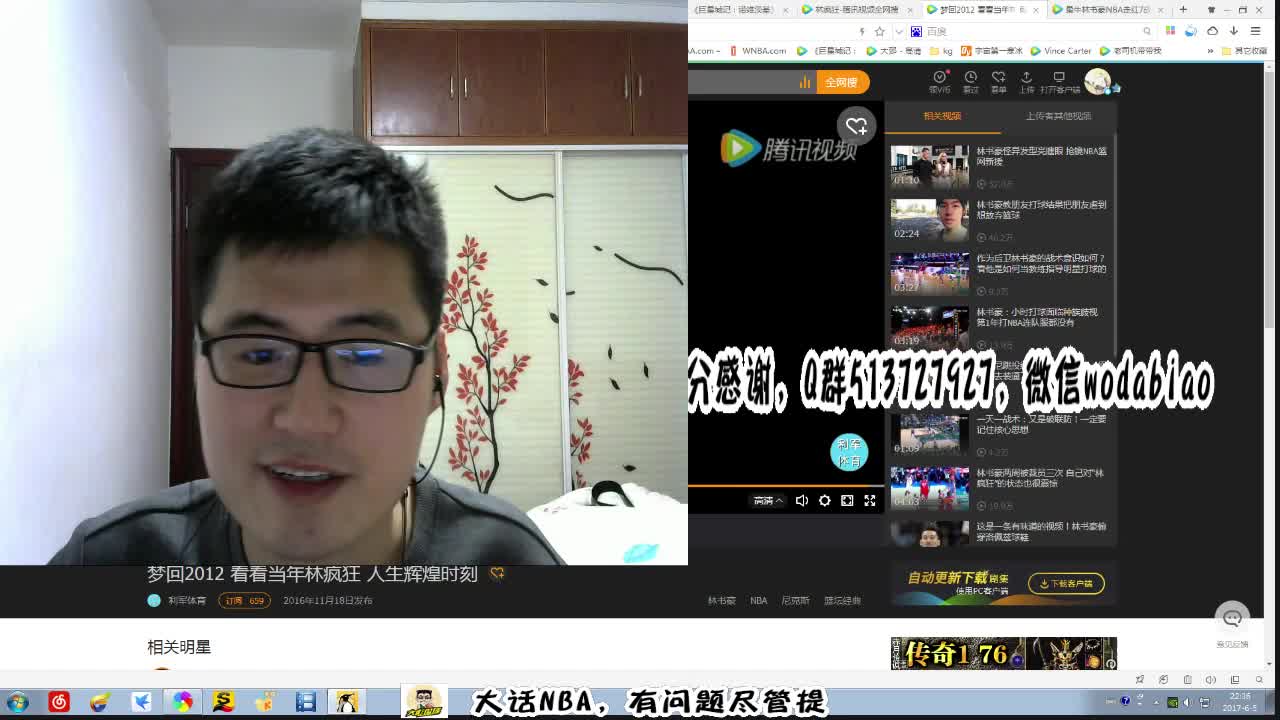Add video to favorites with heart overlay
Image resolution: width=1280 pixels, height=720 pixels.
tap(856, 126)
